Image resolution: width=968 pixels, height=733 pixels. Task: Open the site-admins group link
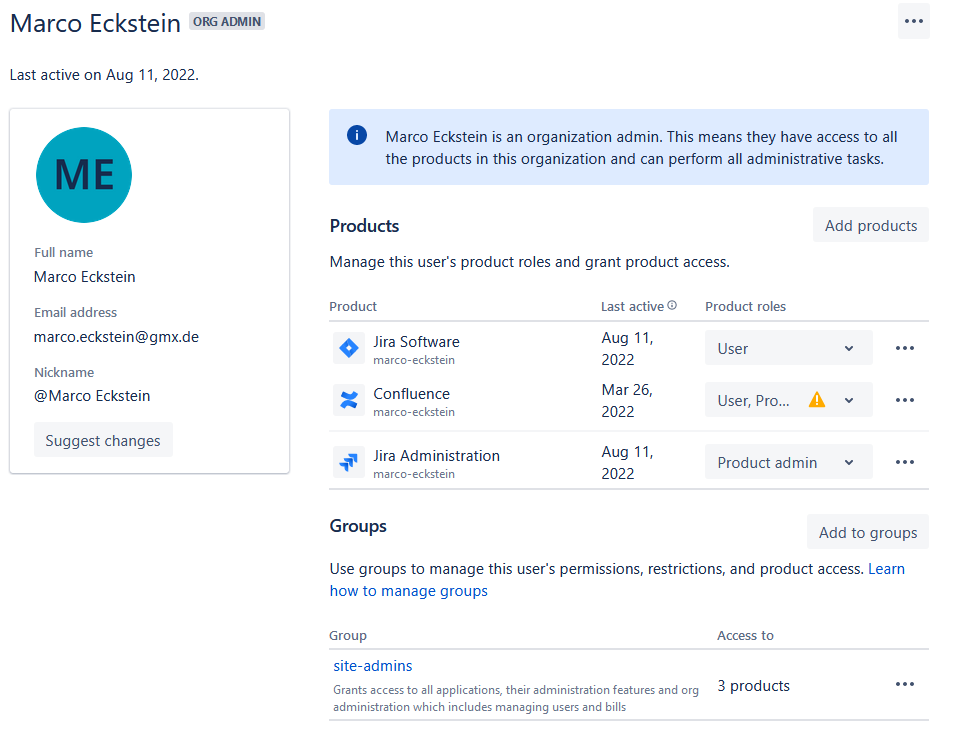coord(372,665)
